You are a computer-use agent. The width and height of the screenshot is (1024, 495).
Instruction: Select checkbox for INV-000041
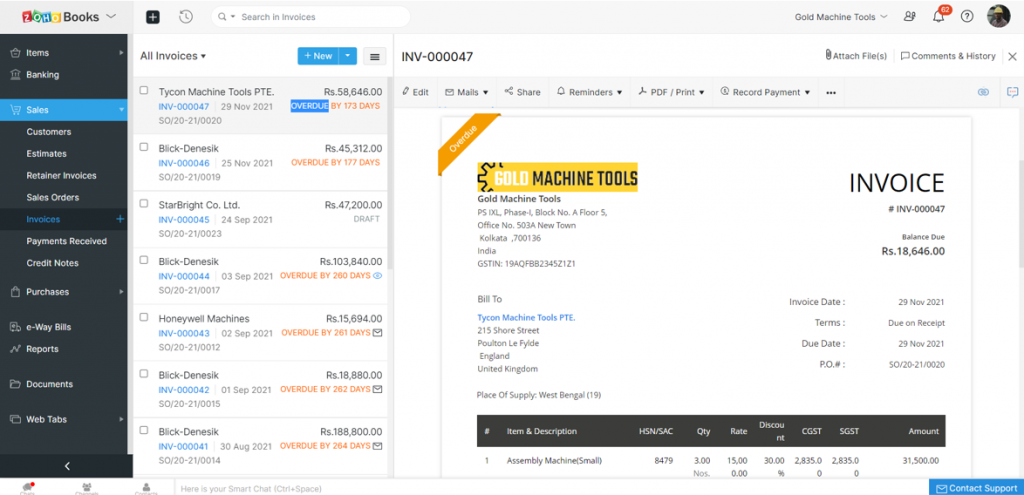click(x=144, y=431)
